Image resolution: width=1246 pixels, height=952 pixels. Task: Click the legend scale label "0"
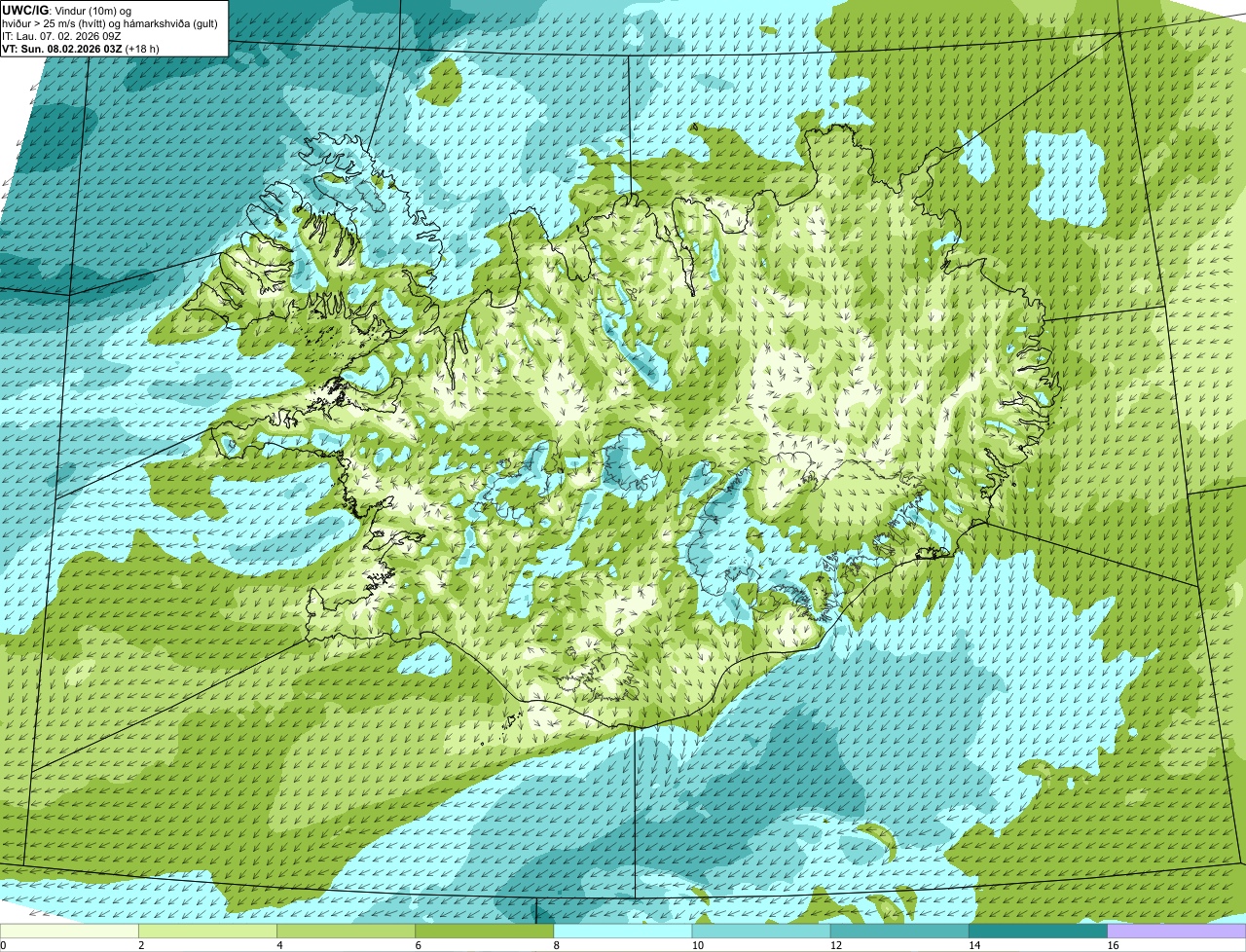(x=3, y=945)
